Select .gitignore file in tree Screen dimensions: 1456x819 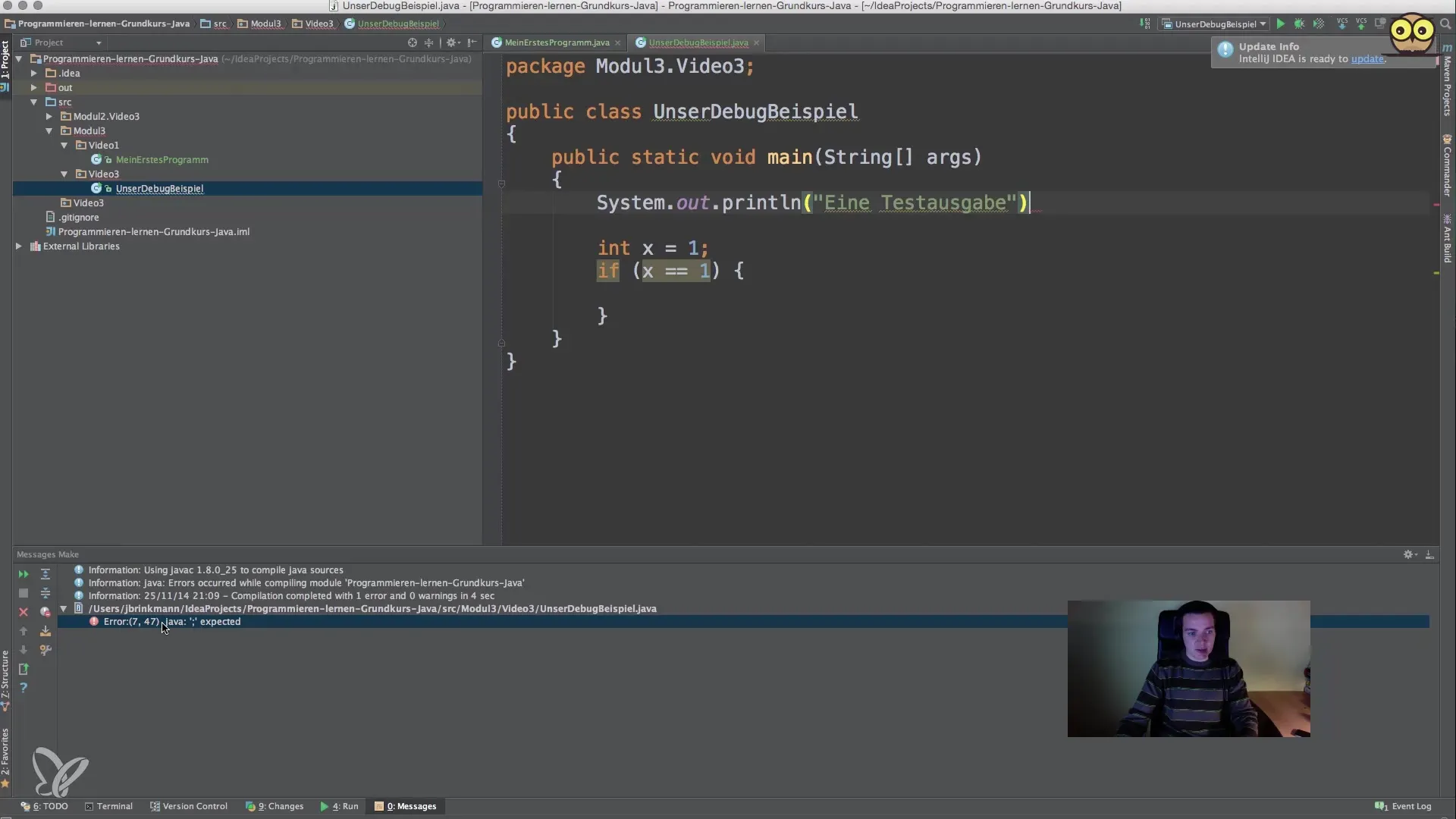coord(79,217)
